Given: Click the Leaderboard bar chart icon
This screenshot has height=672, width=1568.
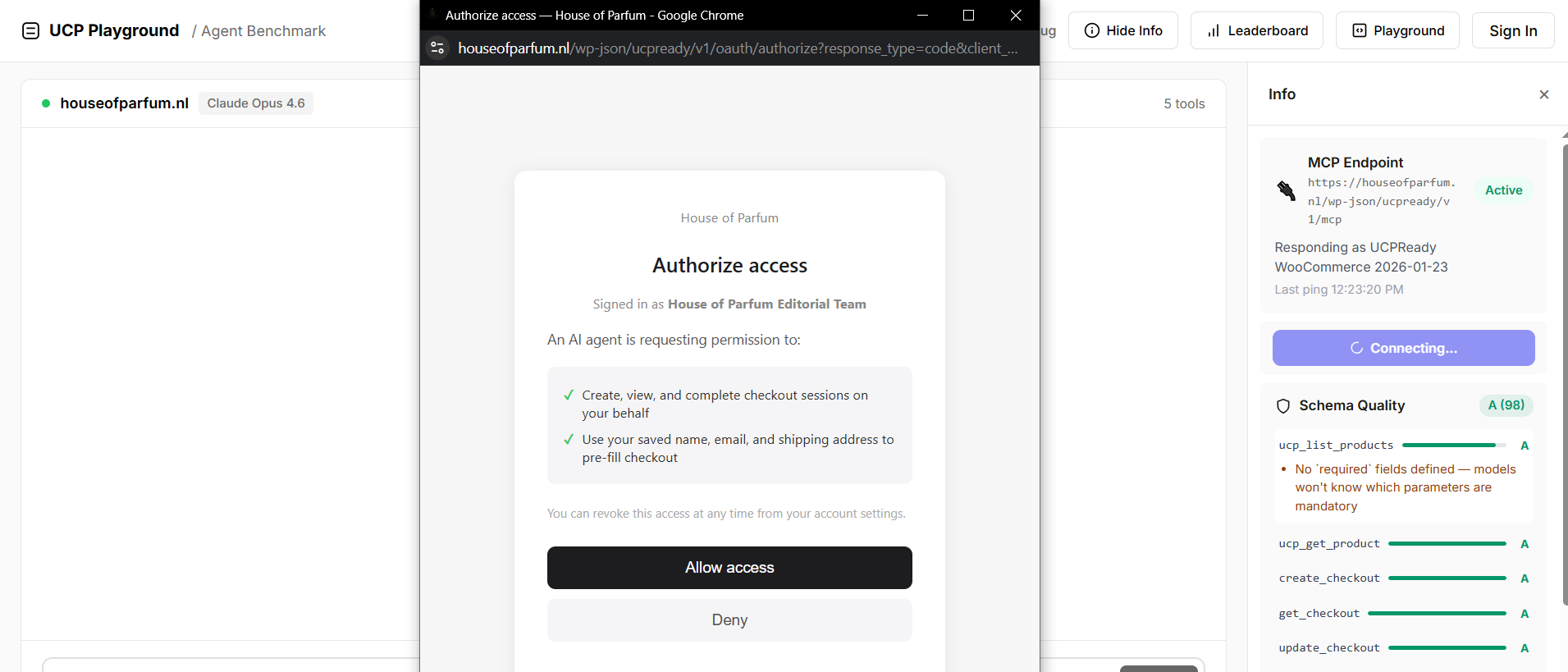Looking at the screenshot, I should pyautogui.click(x=1214, y=31).
